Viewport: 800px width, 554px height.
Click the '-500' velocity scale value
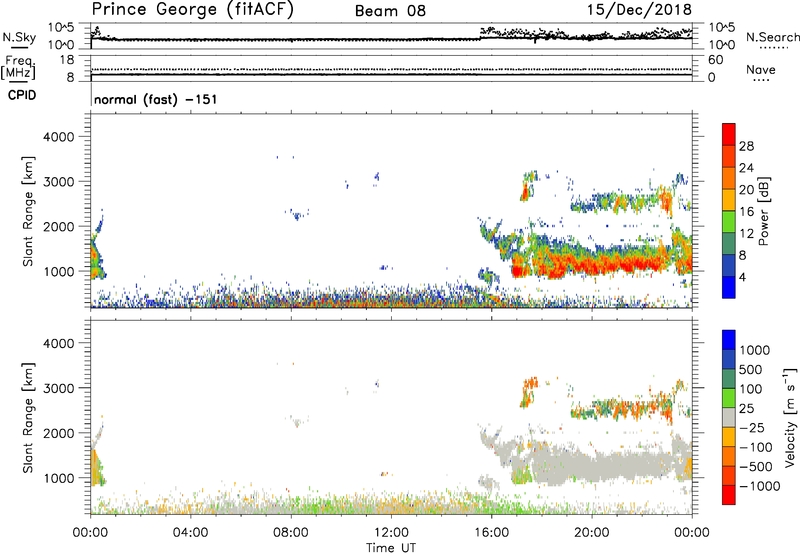756,466
